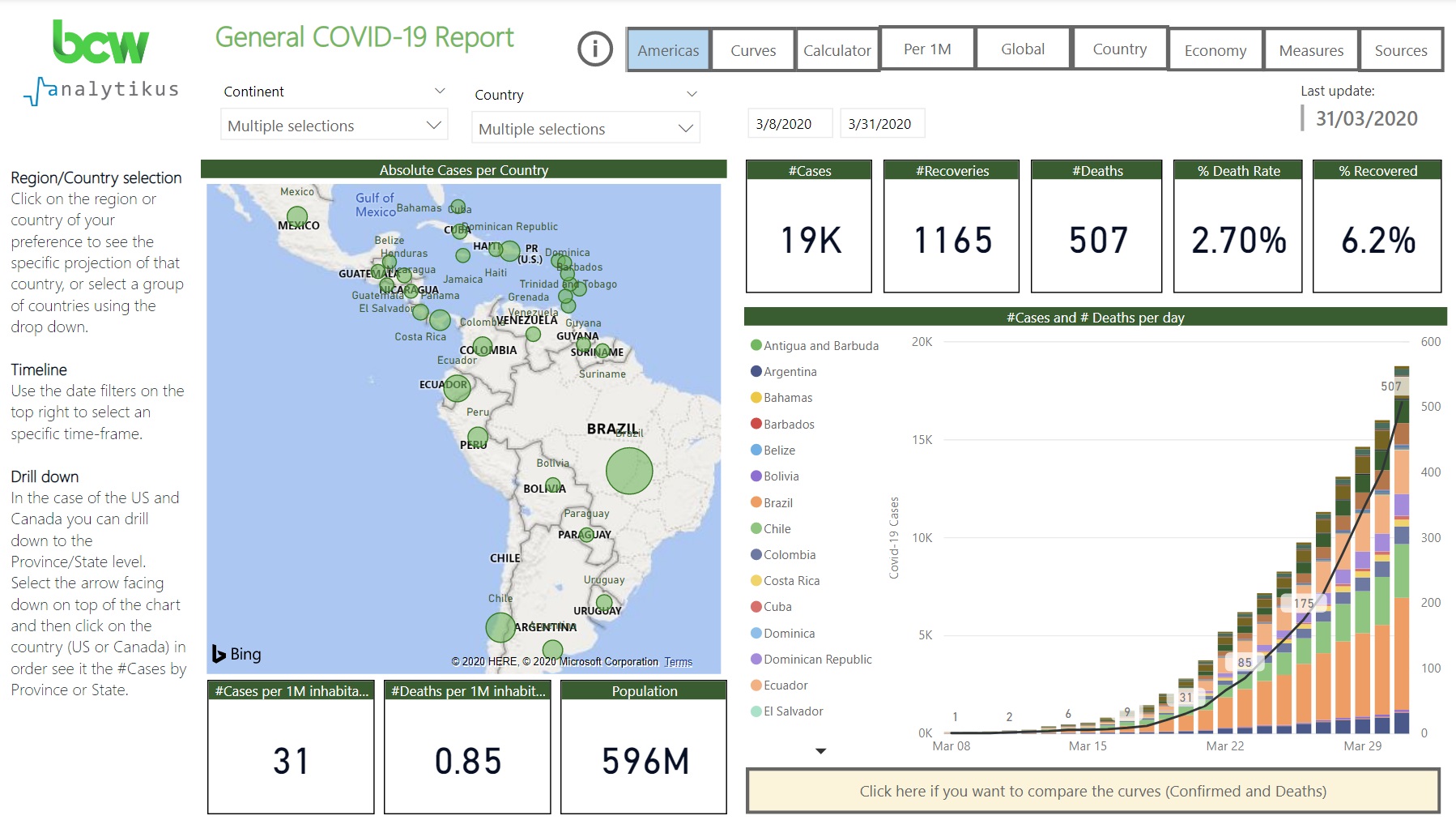Click the 85 deaths data label
This screenshot has height=820, width=1456.
1245,663
